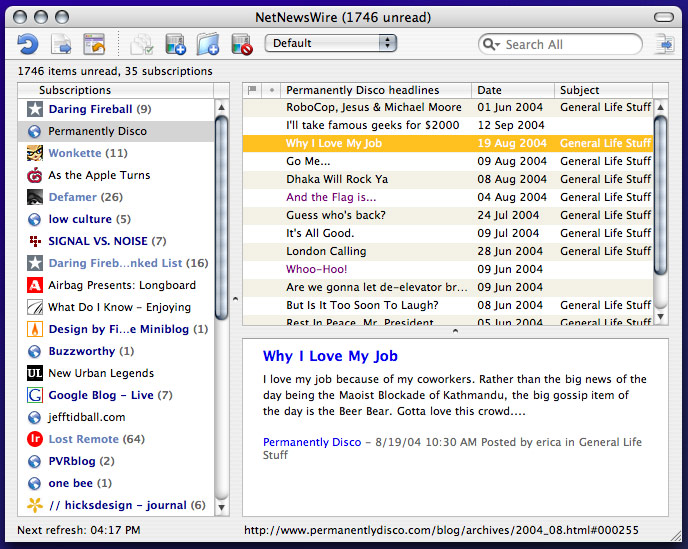
Task: Click the subscriptions list scroll-down arrow
Action: pyautogui.click(x=222, y=508)
